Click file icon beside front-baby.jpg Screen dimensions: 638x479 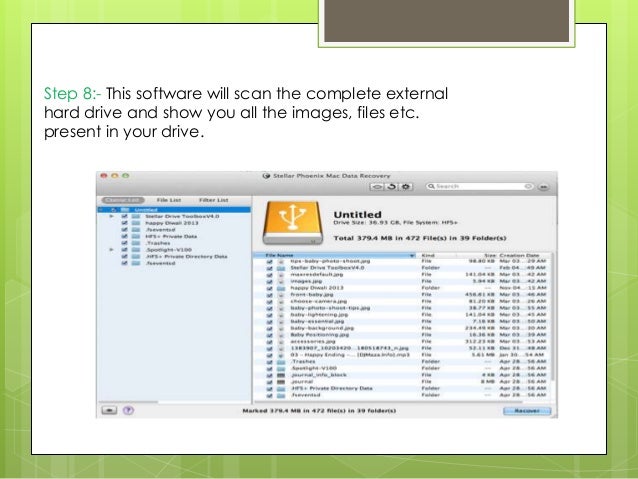[x=281, y=295]
